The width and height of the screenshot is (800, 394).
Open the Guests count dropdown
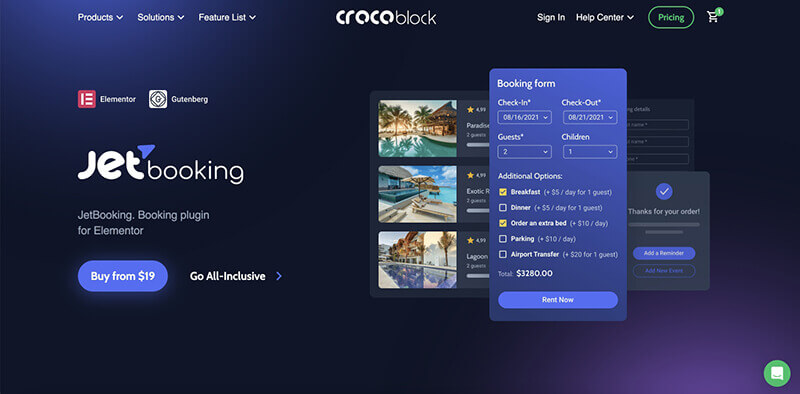point(524,152)
